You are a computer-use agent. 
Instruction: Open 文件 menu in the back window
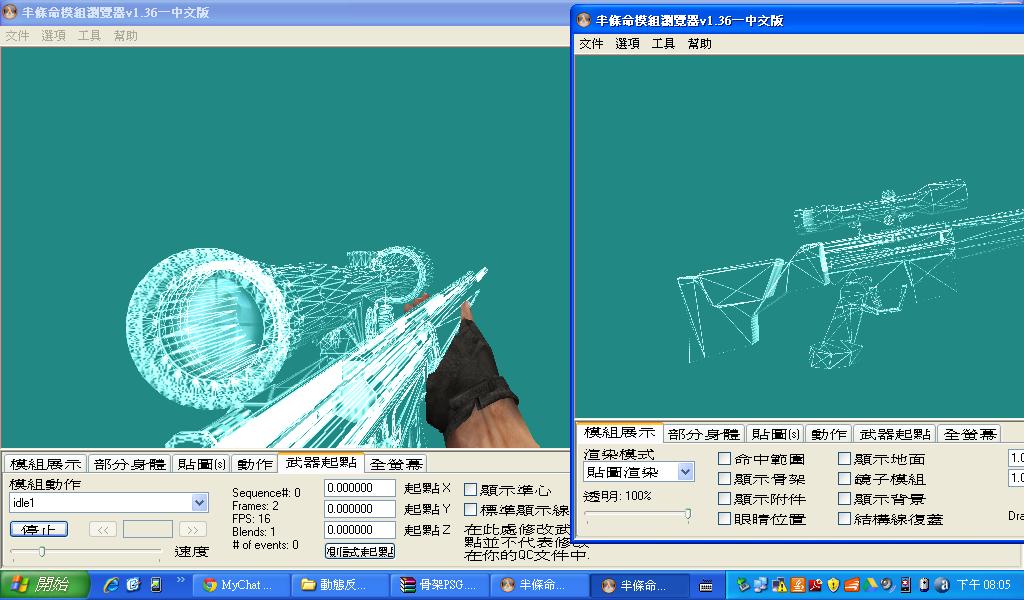[x=17, y=35]
